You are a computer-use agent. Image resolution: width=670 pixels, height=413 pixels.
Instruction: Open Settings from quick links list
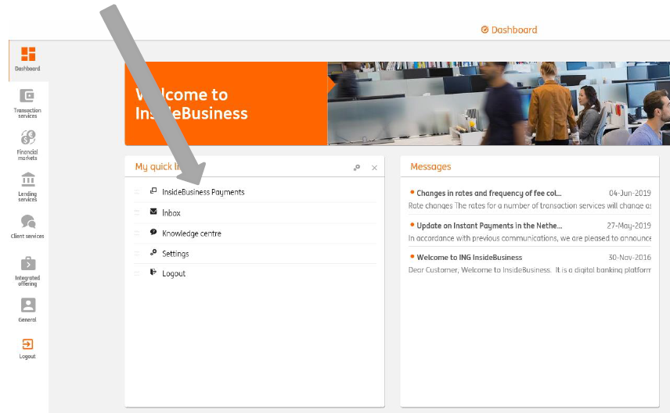coord(175,254)
